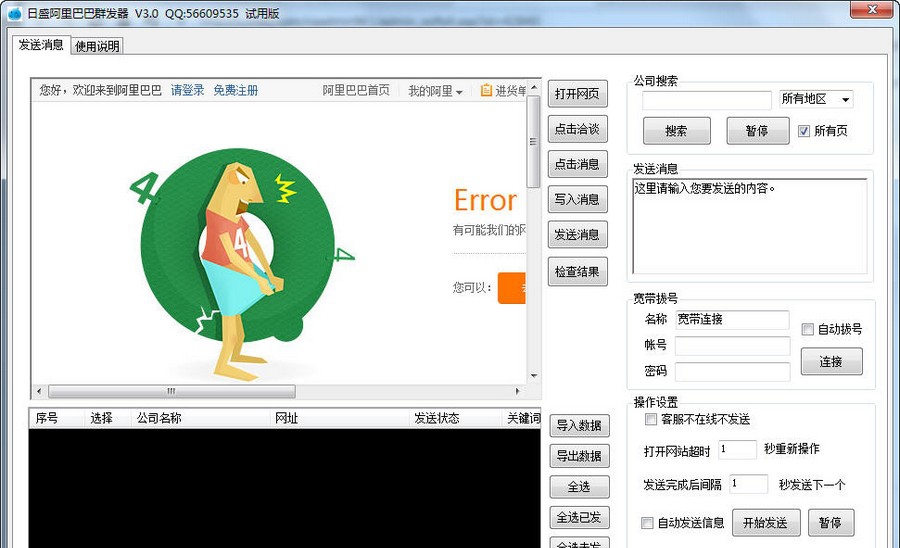This screenshot has width=900, height=548.
Task: Click the 连接 broadband connect button
Action: click(x=831, y=362)
